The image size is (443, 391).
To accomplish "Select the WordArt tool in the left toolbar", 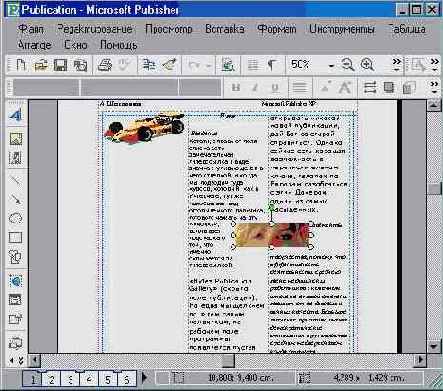I will coord(15,115).
